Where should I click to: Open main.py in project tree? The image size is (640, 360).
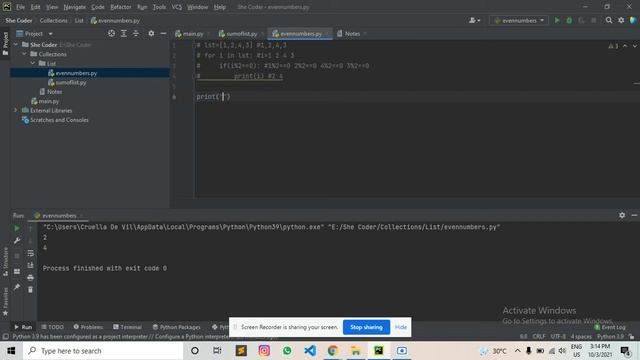tap(49, 101)
